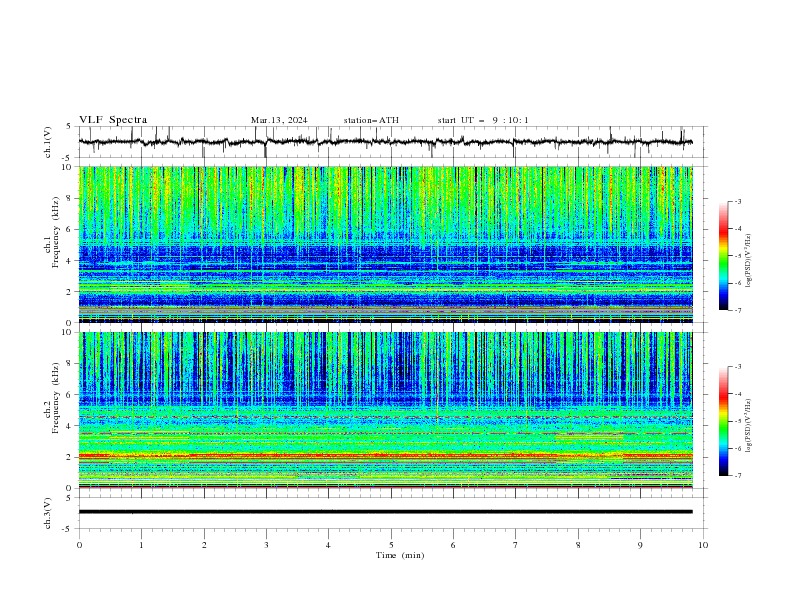This screenshot has width=792, height=612.
Task: Click time axis tick label "0"
Action: (x=79, y=545)
